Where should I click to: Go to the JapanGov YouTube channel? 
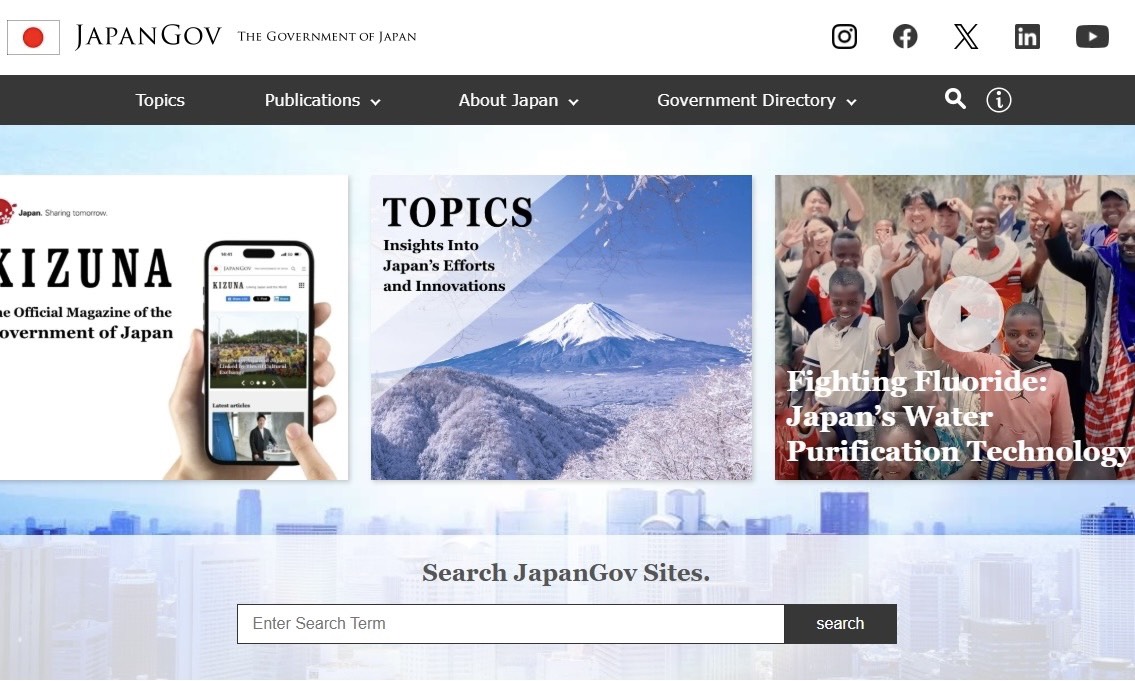1092,37
